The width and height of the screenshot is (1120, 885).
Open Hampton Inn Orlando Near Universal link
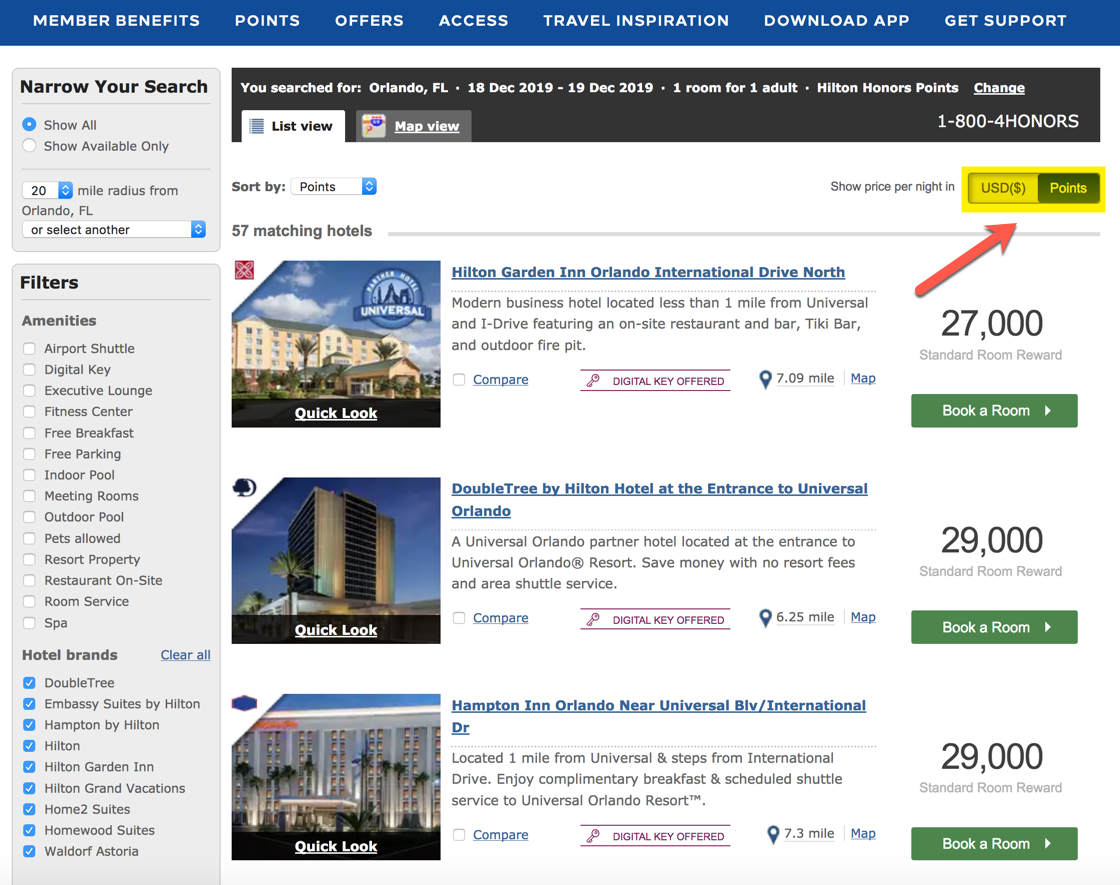pos(659,716)
